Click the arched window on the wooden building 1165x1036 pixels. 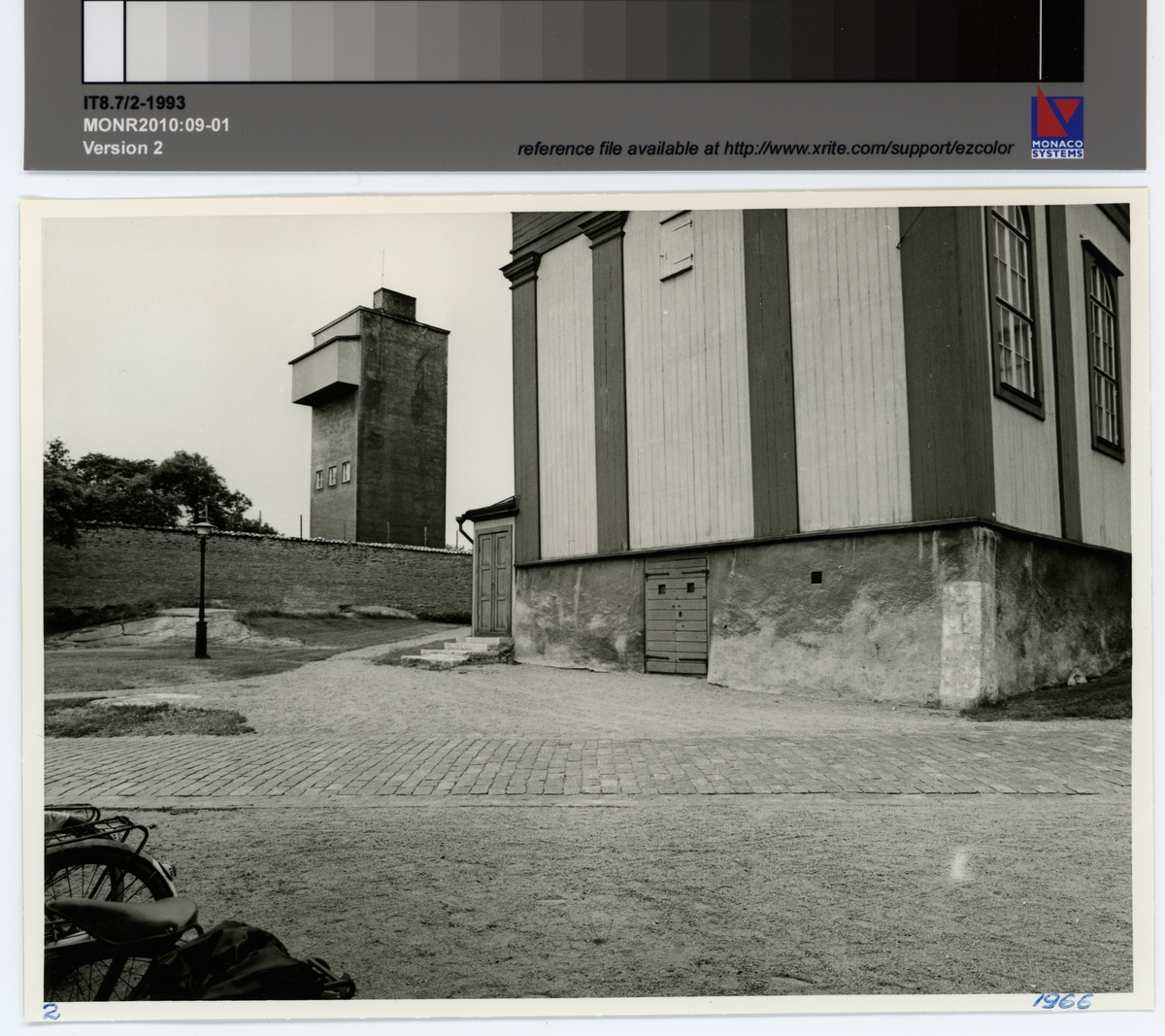click(1013, 303)
